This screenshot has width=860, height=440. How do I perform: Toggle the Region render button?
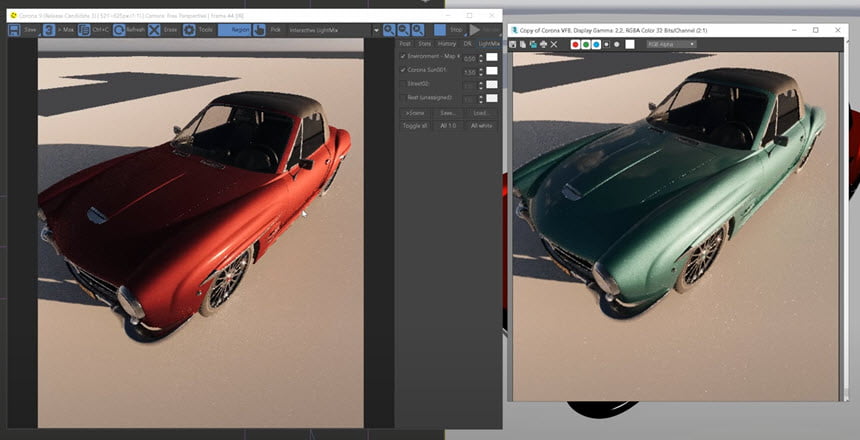pos(235,30)
